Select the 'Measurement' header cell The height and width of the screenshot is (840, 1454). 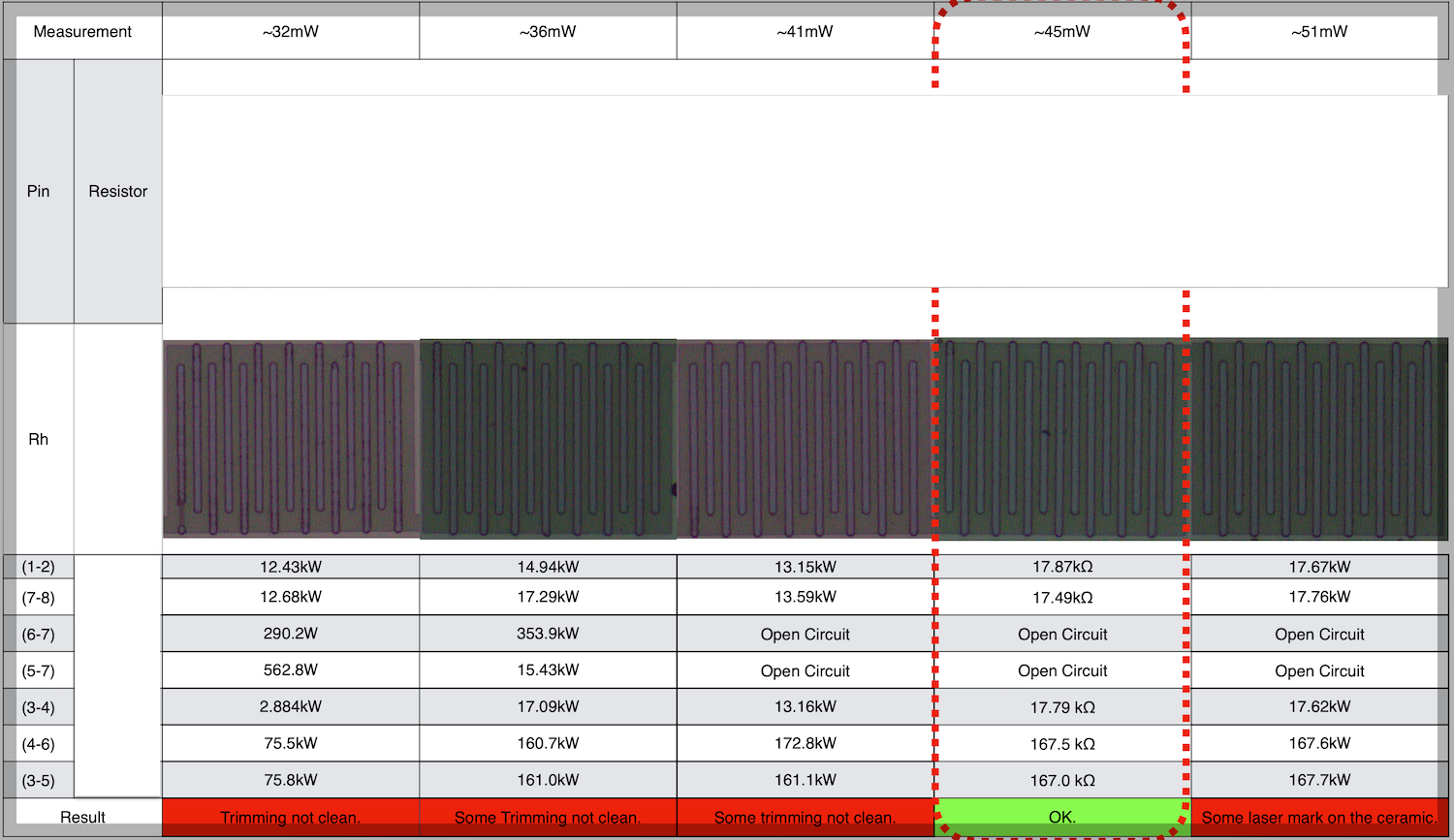click(82, 31)
